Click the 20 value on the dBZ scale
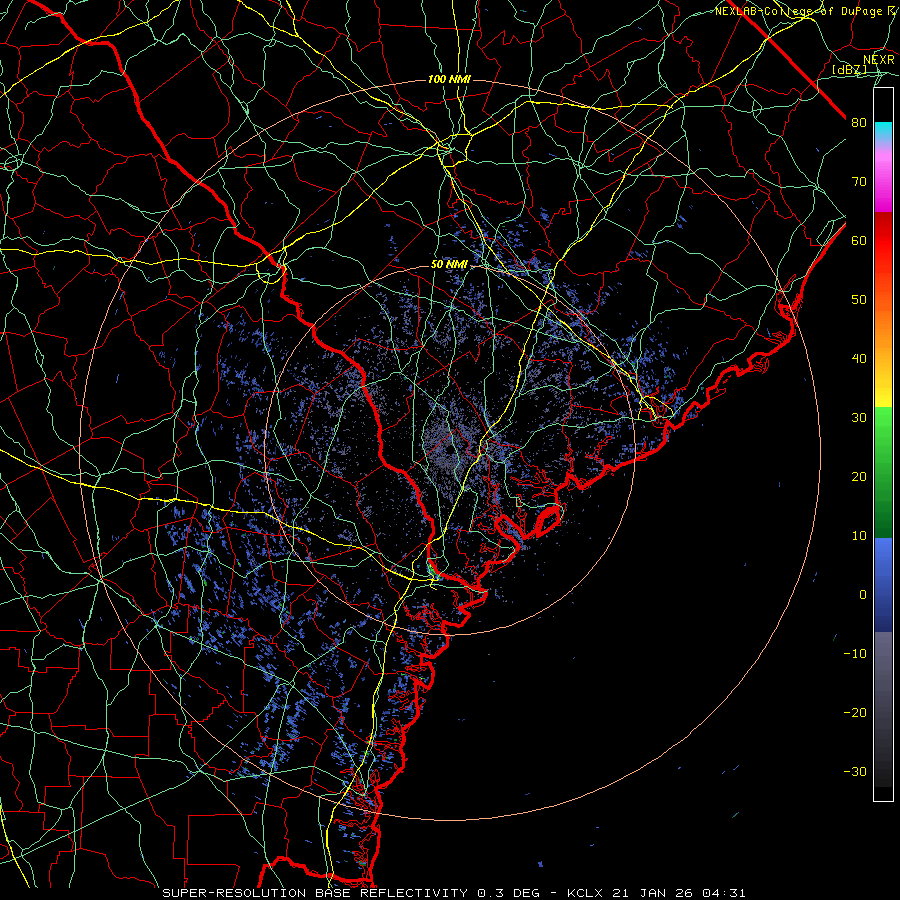This screenshot has width=900, height=900. click(859, 476)
